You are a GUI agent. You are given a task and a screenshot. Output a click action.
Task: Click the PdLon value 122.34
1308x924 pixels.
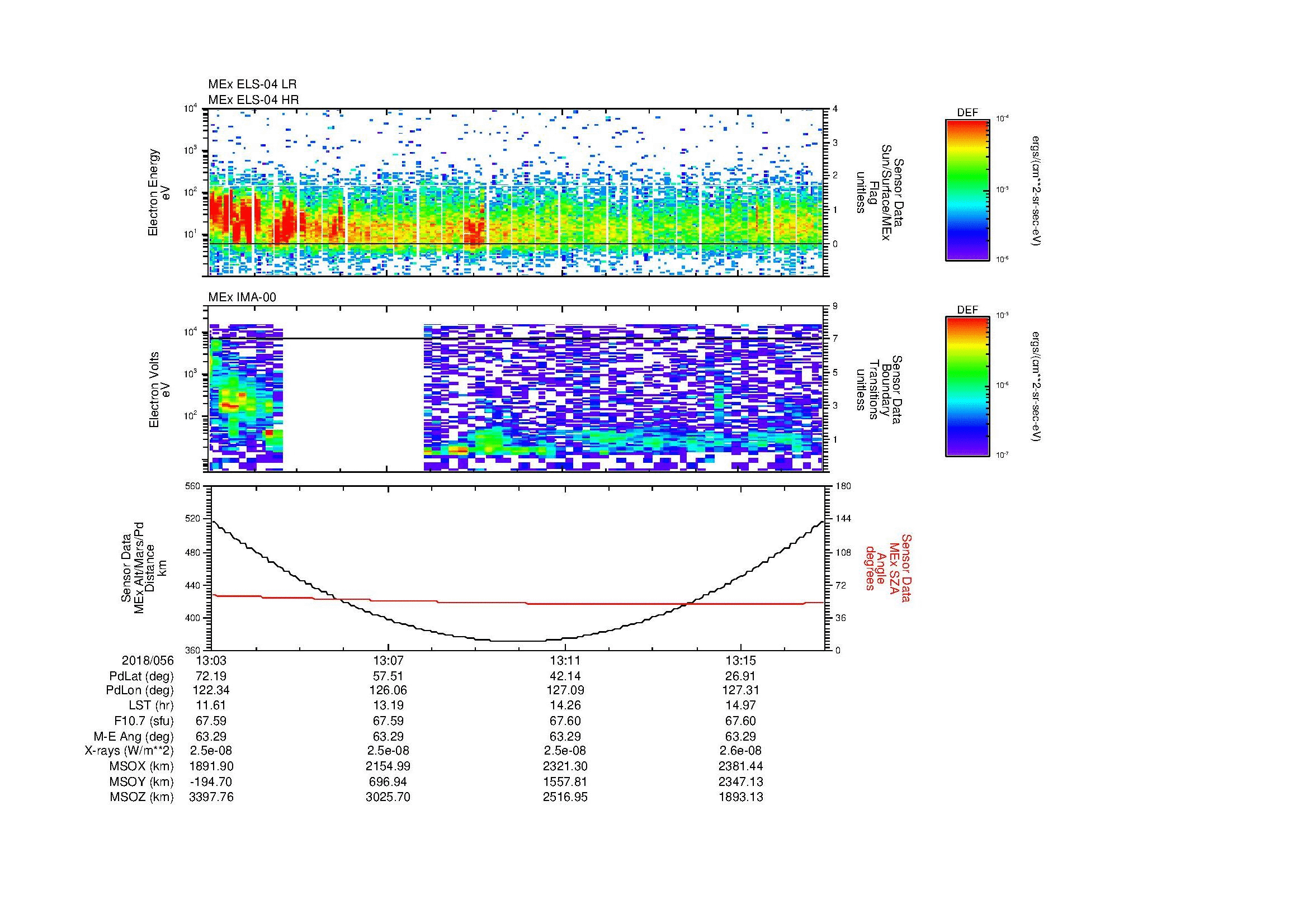(211, 690)
